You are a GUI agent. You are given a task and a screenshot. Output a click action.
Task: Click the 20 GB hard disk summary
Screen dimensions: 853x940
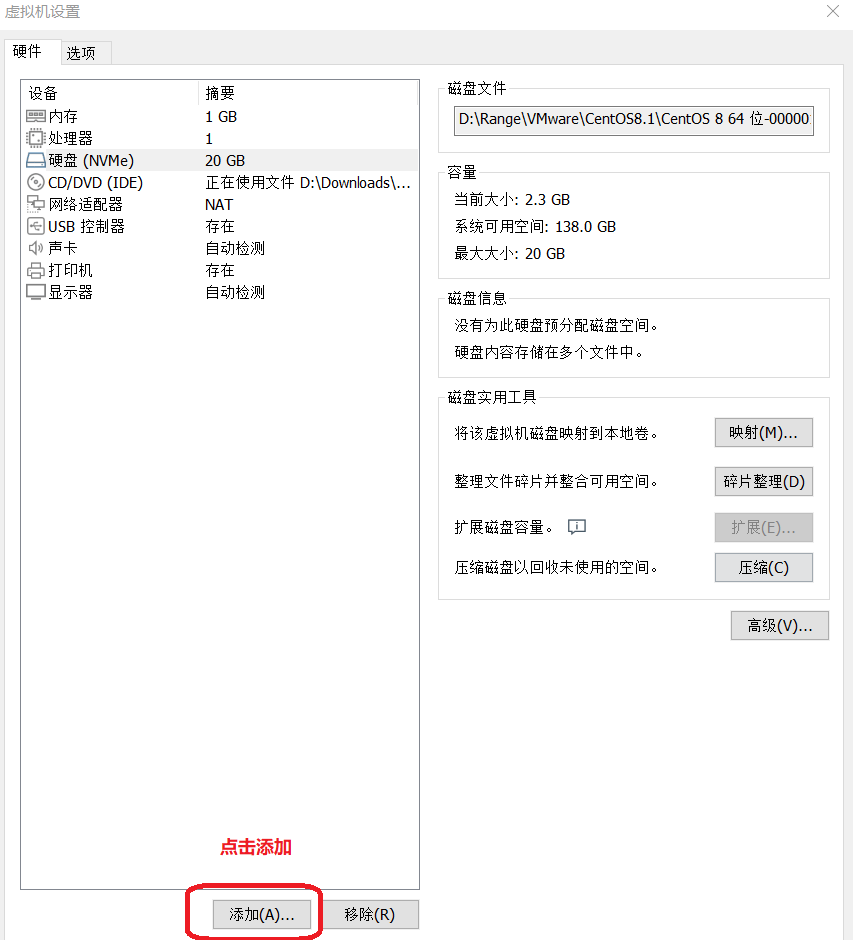[x=225, y=161]
